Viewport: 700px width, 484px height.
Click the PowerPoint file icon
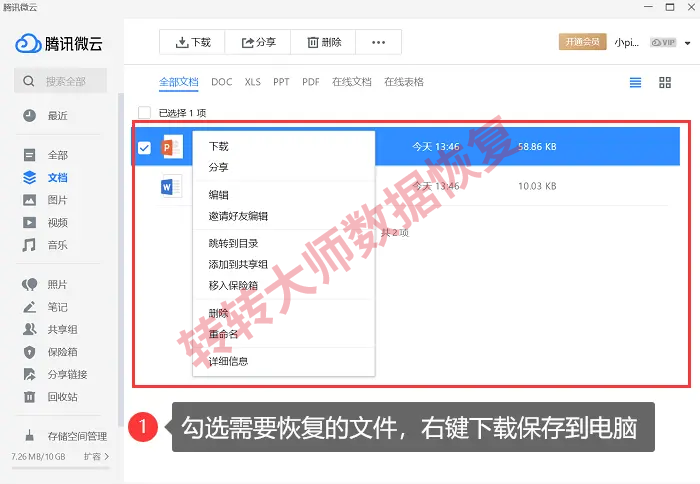[x=172, y=146]
